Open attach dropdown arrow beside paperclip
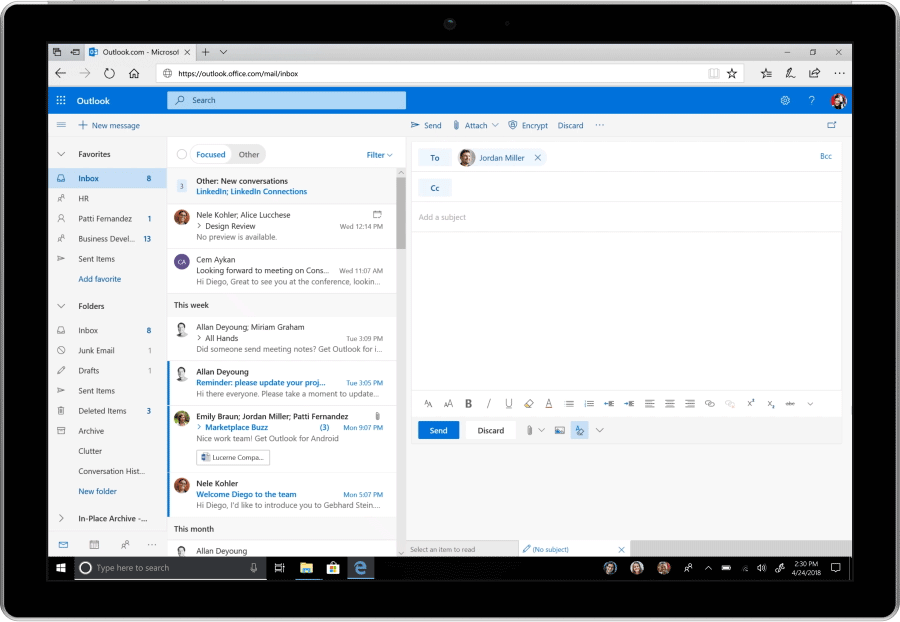Viewport: 900px width, 622px height. tap(541, 430)
